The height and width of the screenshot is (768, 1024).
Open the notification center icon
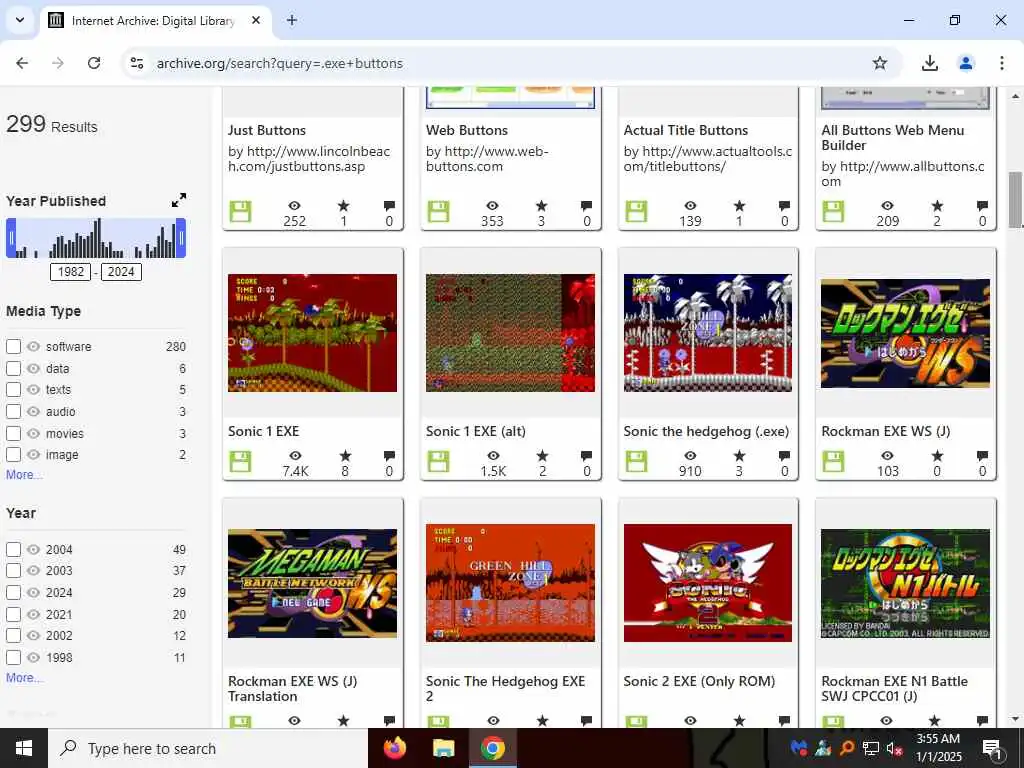(991, 748)
